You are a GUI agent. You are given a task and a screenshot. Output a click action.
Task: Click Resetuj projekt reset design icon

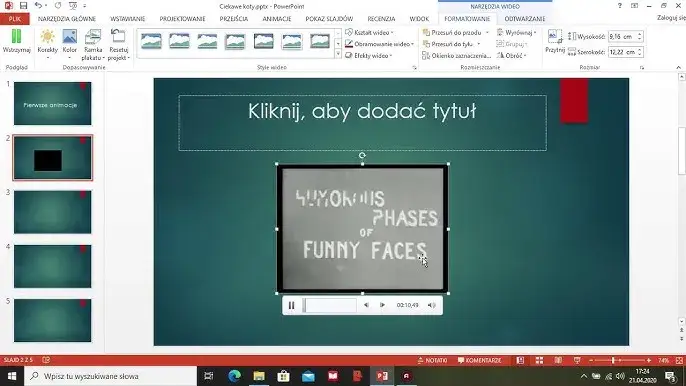118,45
